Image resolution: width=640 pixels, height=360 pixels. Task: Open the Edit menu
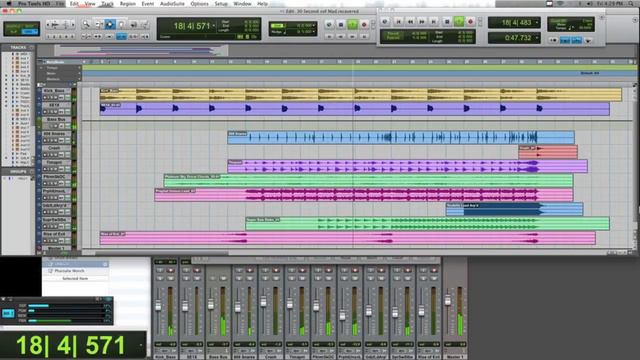(x=74, y=3)
